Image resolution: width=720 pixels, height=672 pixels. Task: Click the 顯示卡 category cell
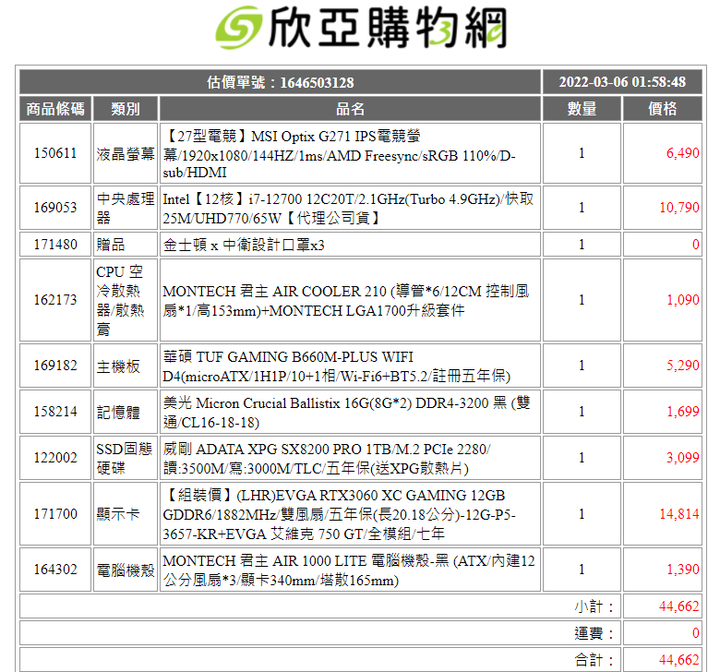click(x=125, y=514)
